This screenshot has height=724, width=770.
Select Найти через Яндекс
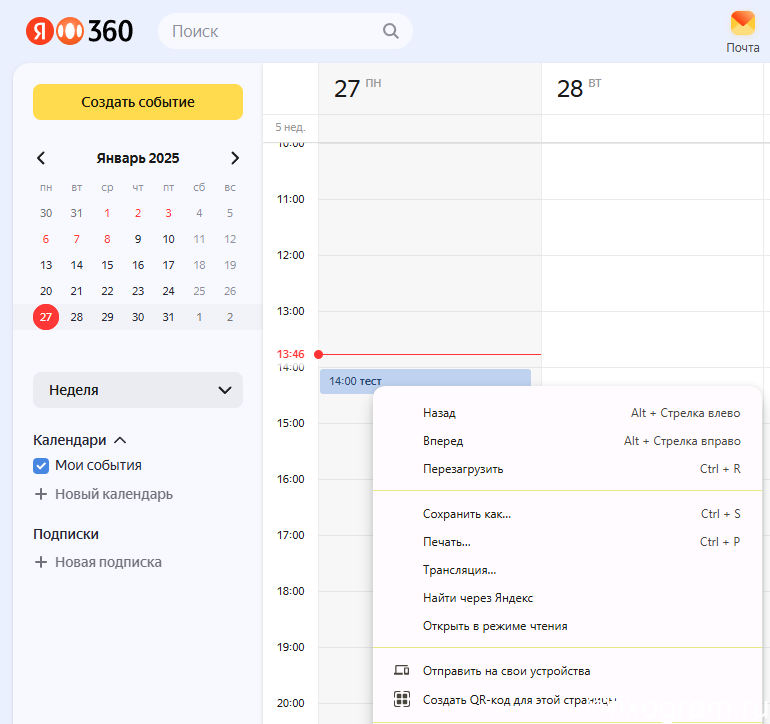pyautogui.click(x=567, y=598)
